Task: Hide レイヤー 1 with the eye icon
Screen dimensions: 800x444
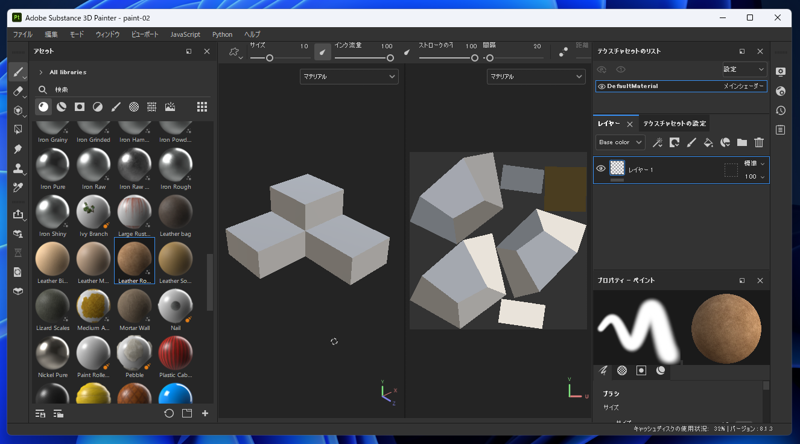Action: [601, 169]
